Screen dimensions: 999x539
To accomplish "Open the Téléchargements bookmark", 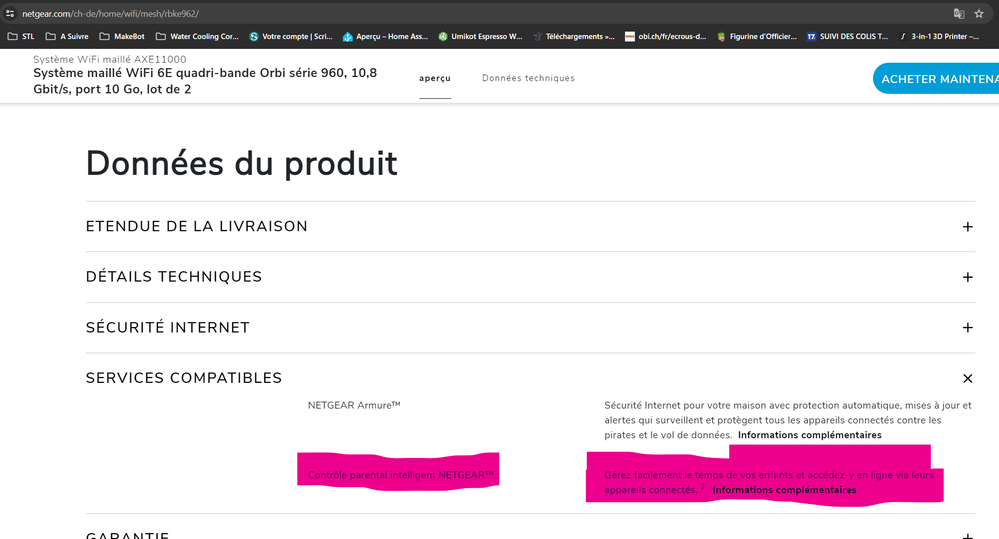I will point(573,36).
